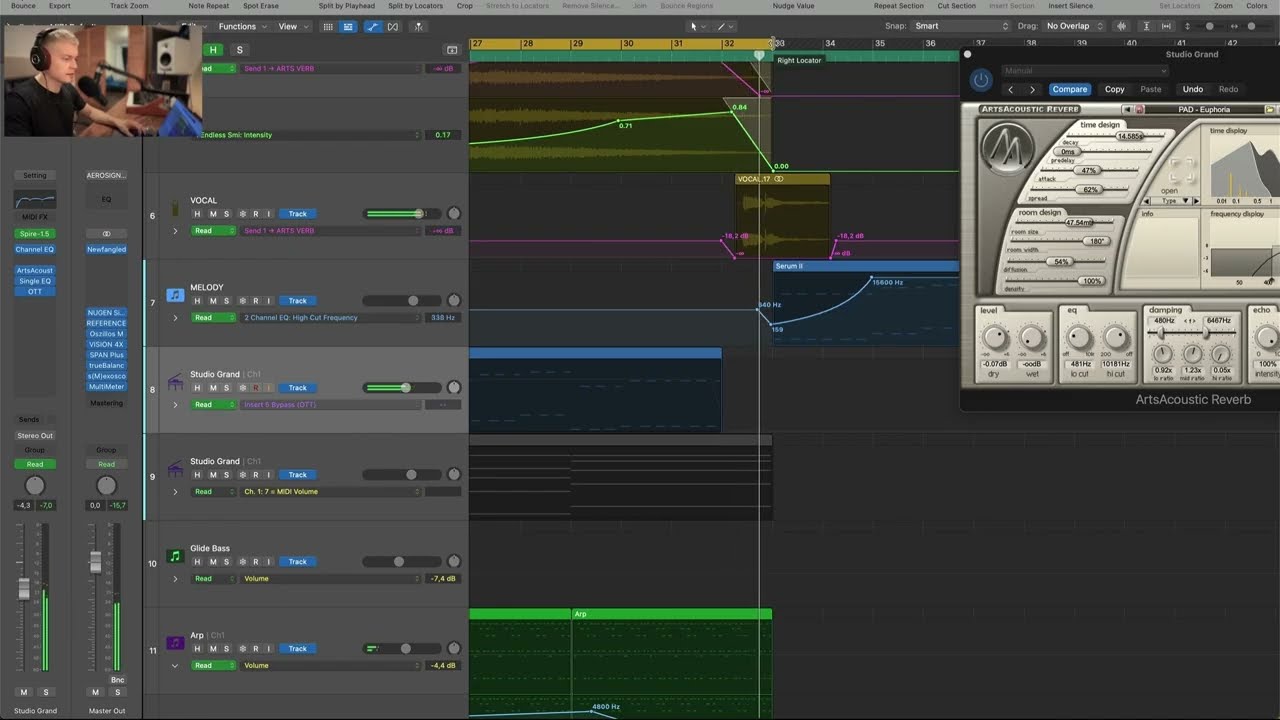Click the Arp track instrument icon
This screenshot has height=720, width=1280.
pyautogui.click(x=175, y=643)
